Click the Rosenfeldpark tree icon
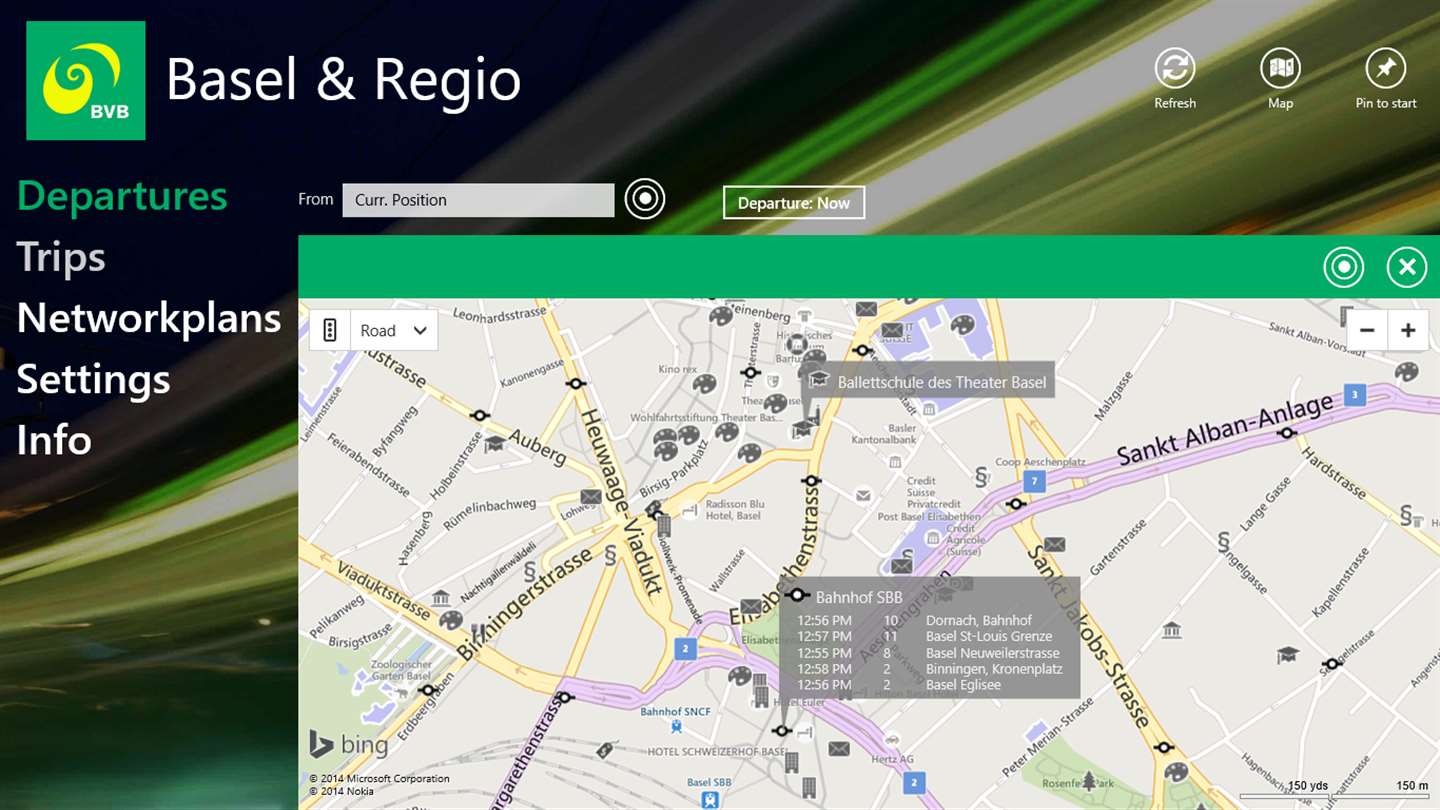The height and width of the screenshot is (810, 1440). [1089, 780]
